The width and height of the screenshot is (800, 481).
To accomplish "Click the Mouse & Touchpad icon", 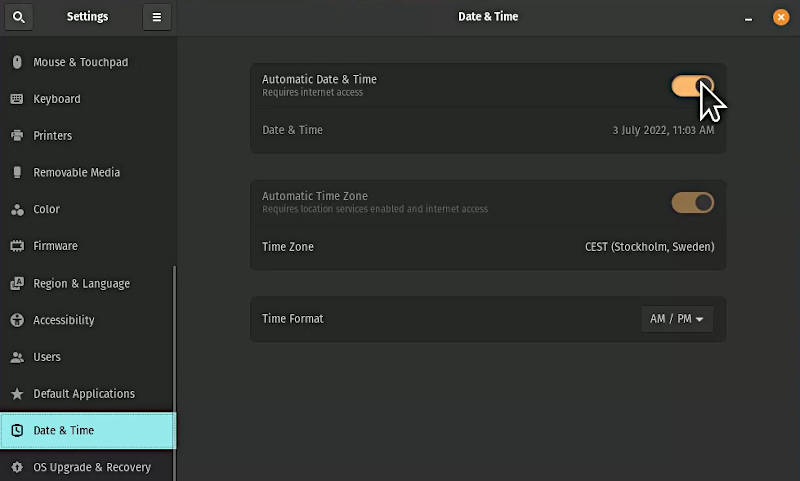I will click(x=17, y=62).
